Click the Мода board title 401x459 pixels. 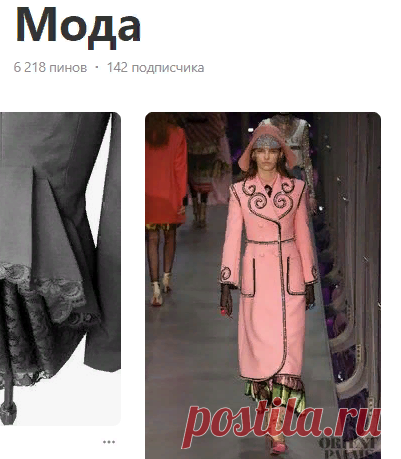pos(78,26)
